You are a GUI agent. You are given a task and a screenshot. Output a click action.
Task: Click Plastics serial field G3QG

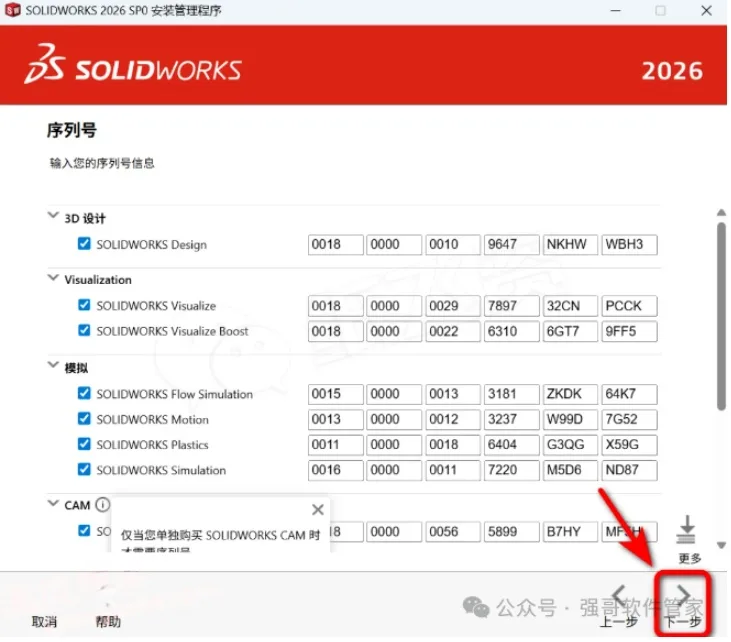click(x=570, y=444)
